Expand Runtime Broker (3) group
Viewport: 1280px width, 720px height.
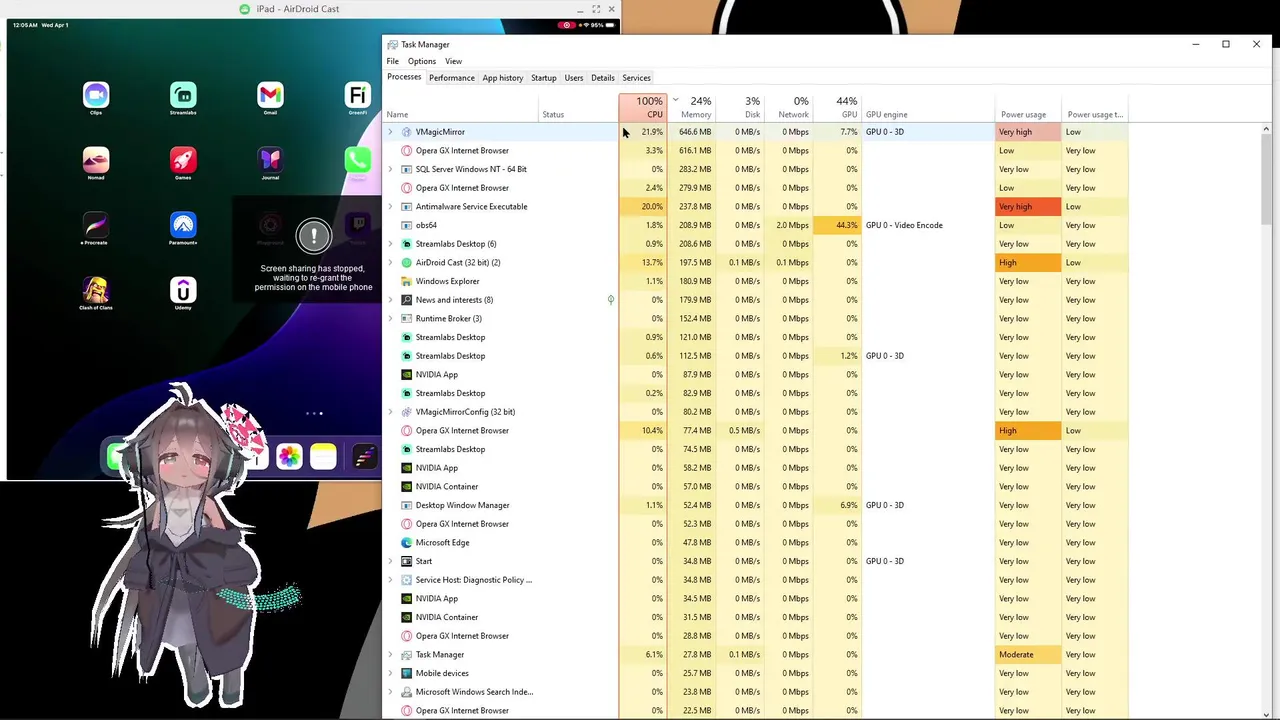pos(390,319)
